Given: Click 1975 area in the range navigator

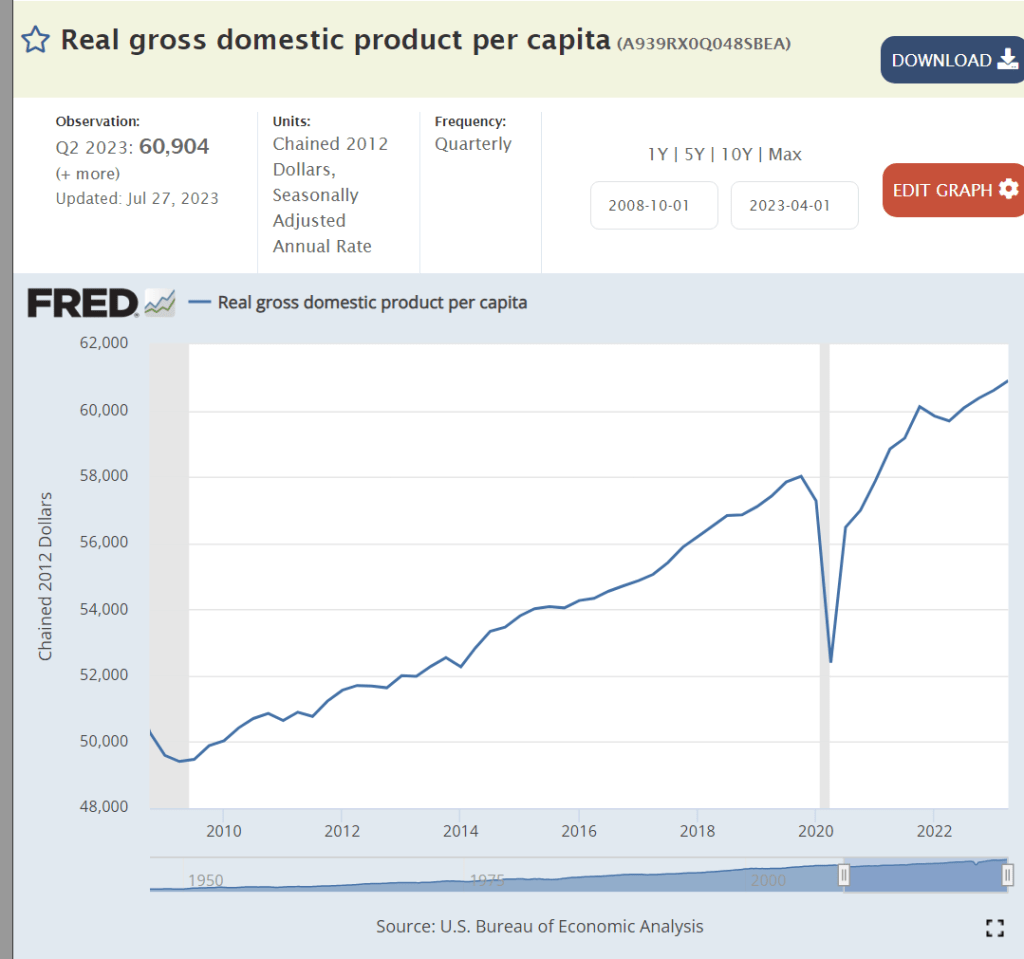Looking at the screenshot, I should click(487, 880).
